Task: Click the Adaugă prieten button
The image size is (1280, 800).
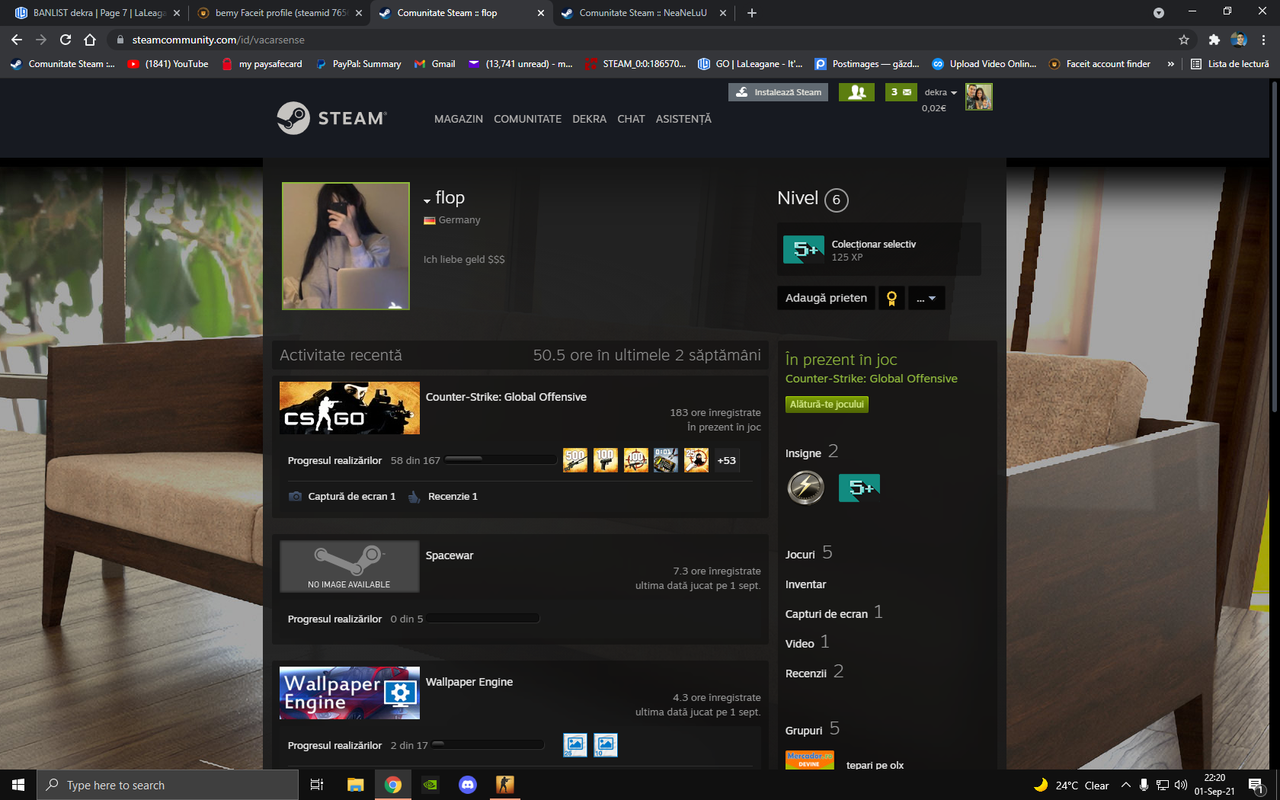Action: (x=826, y=298)
